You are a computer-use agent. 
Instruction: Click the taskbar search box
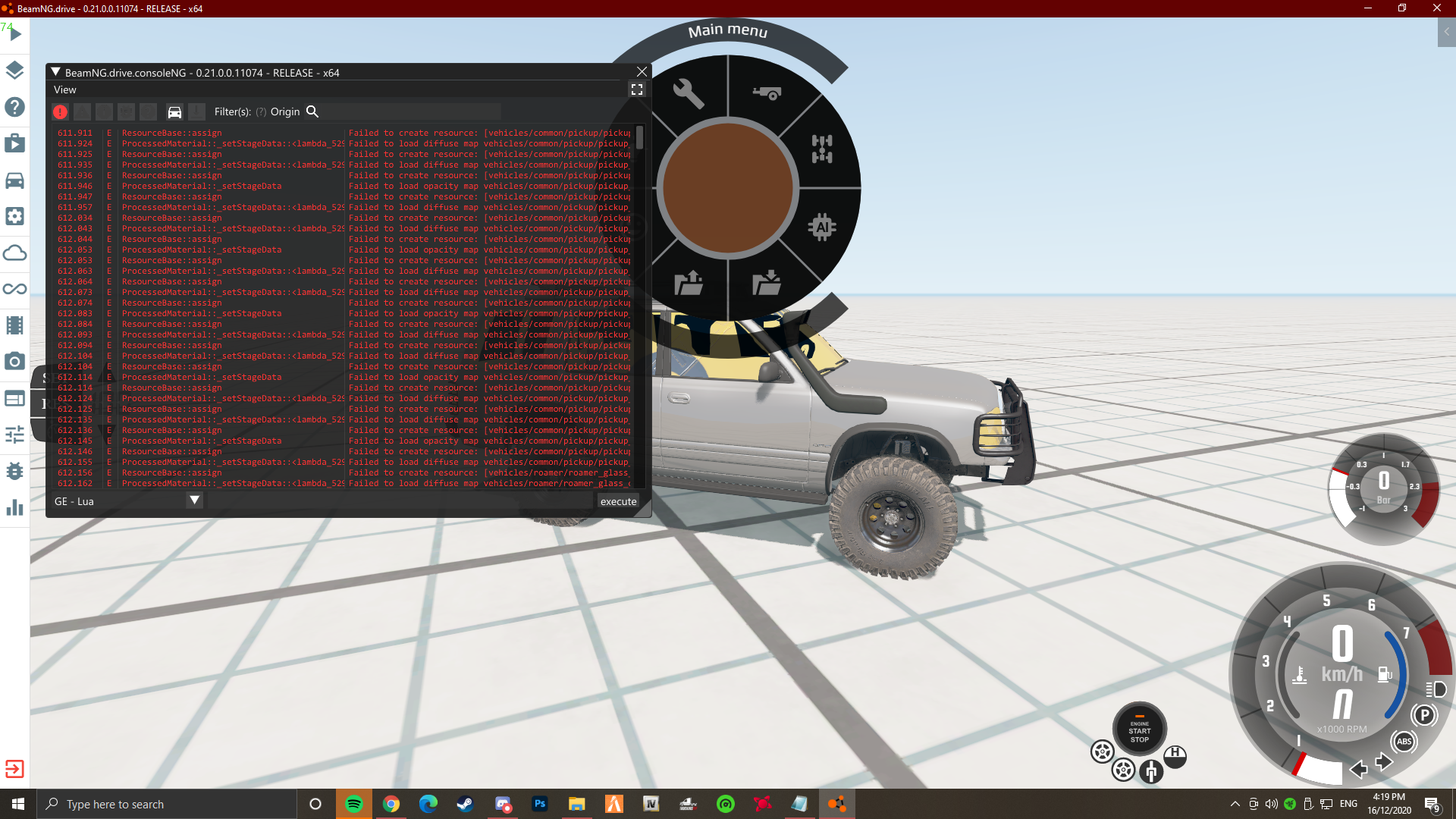(167, 804)
